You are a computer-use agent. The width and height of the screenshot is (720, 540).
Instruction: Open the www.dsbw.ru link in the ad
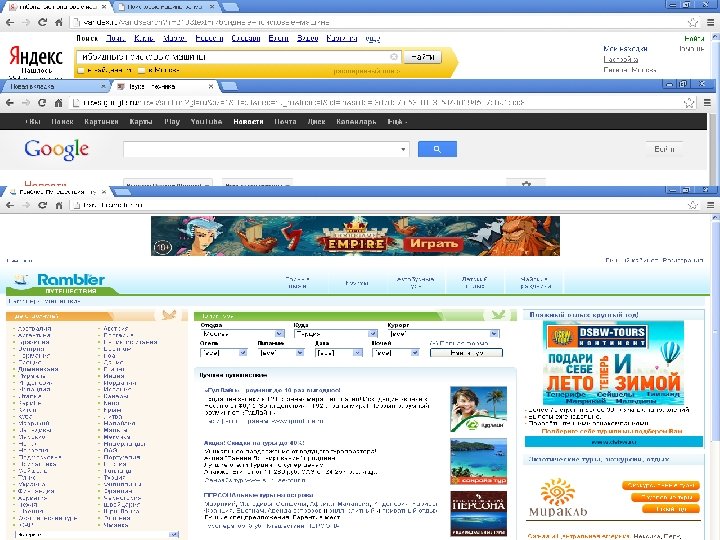613,442
